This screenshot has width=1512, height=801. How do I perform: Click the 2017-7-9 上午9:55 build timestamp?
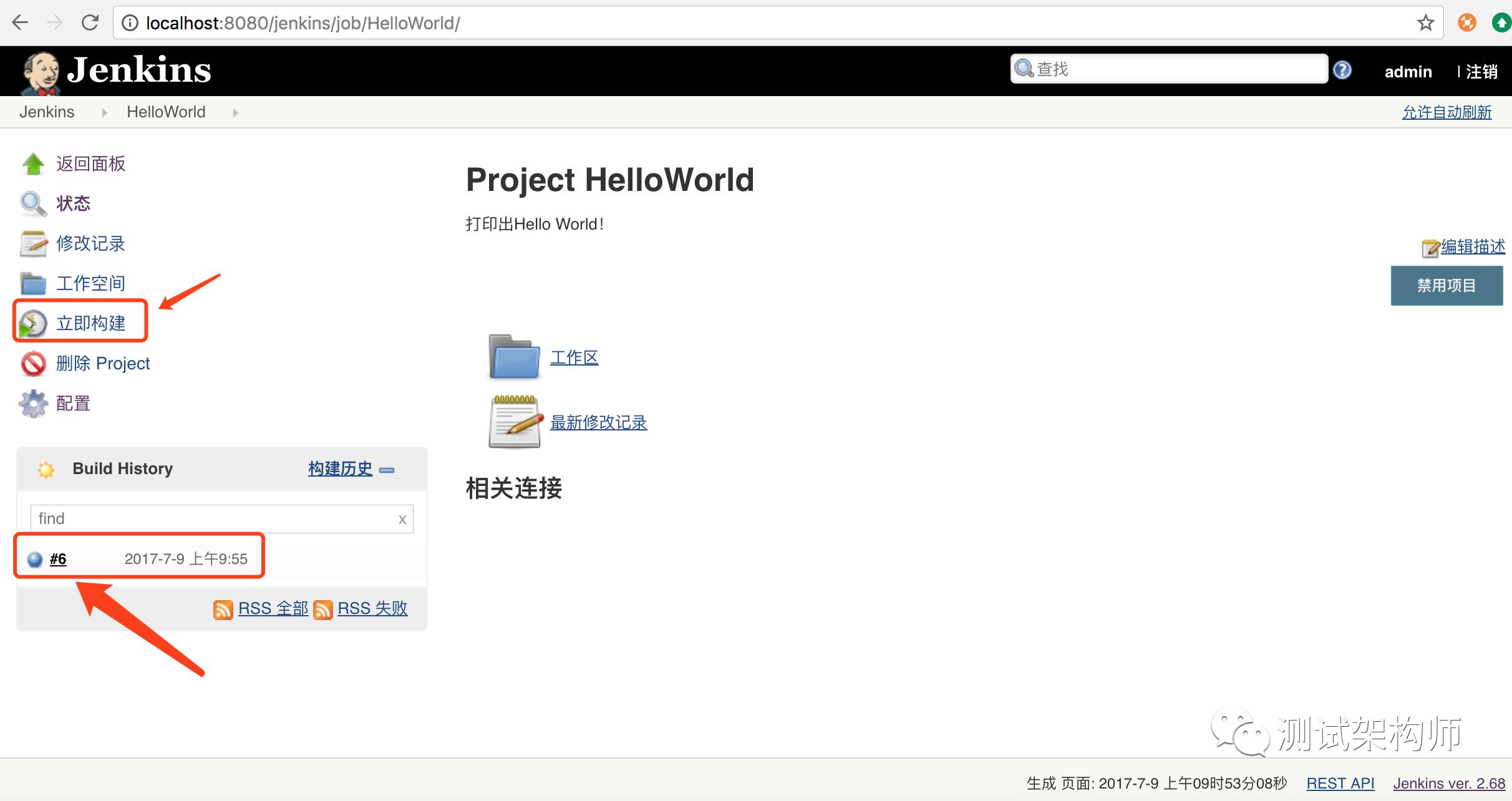186,559
